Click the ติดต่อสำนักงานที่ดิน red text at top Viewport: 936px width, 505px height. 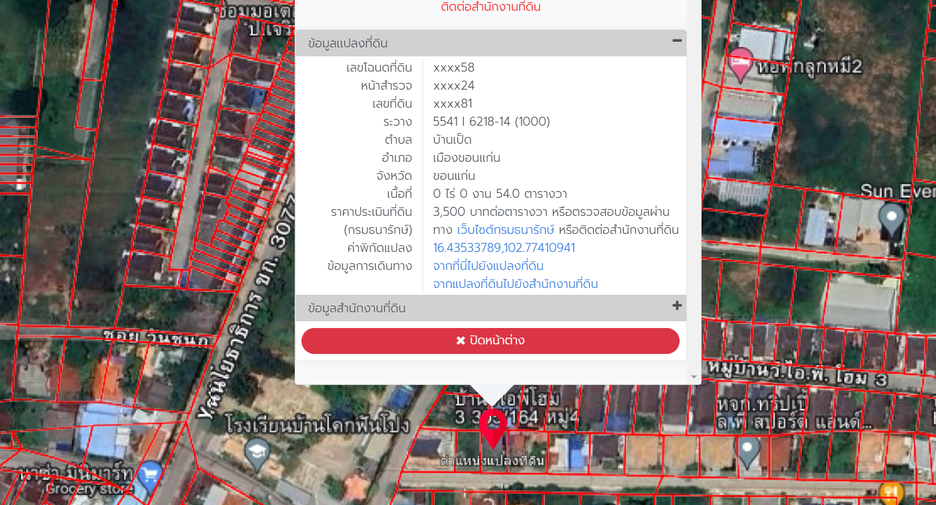pyautogui.click(x=490, y=7)
